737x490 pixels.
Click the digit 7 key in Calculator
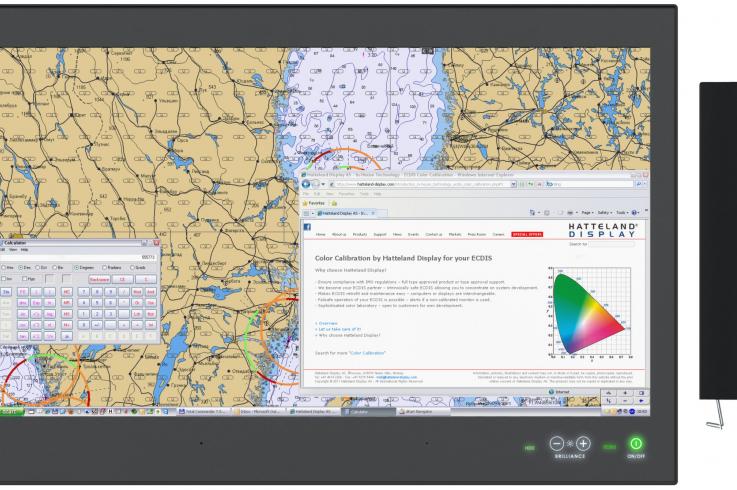(x=84, y=292)
